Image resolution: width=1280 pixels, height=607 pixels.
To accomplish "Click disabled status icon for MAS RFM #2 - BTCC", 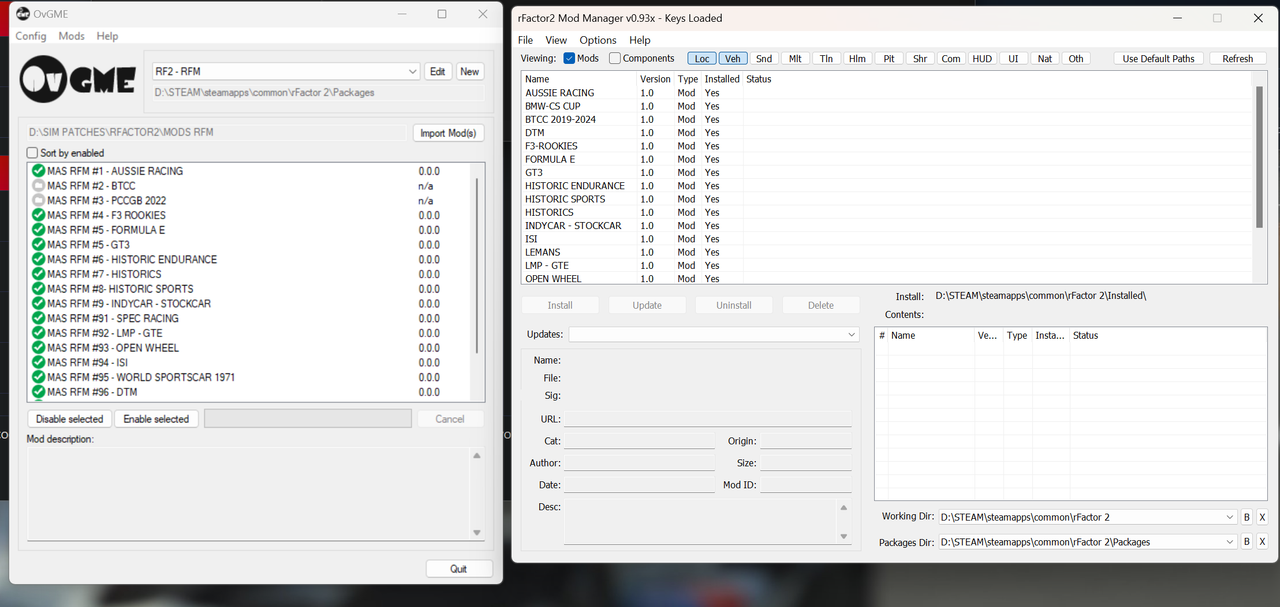I will click(39, 186).
